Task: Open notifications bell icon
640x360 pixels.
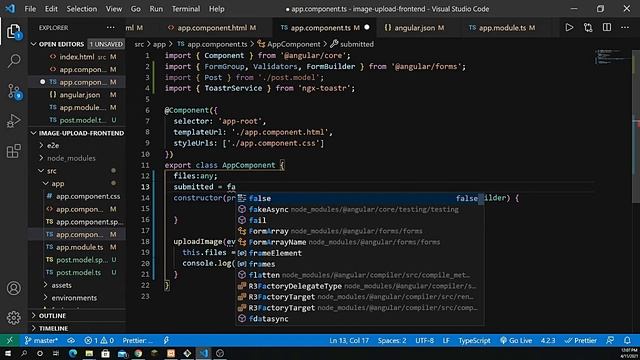Action: [x=627, y=340]
